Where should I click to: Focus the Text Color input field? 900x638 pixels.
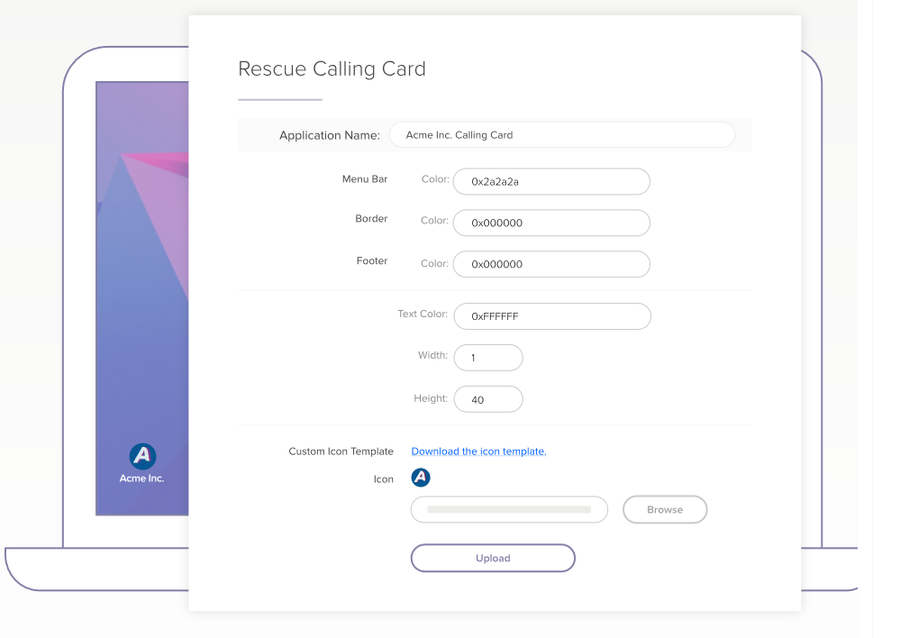click(551, 317)
